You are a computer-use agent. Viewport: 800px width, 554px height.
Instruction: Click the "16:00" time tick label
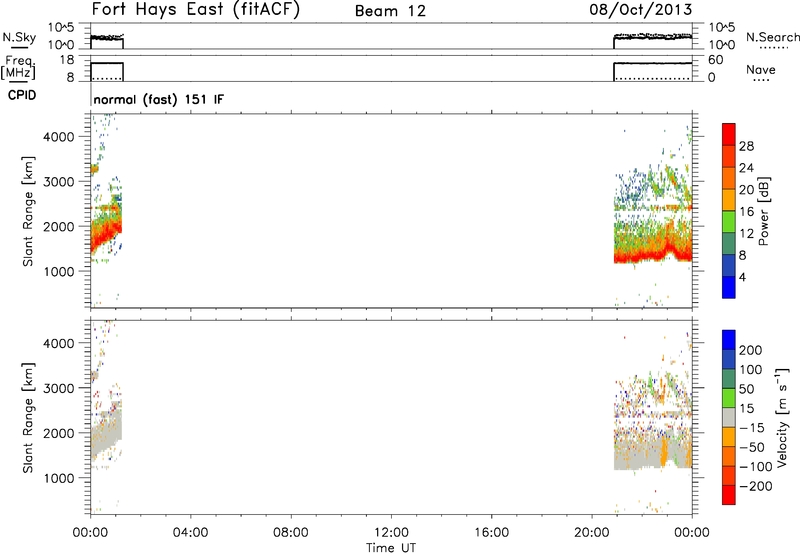click(x=491, y=533)
